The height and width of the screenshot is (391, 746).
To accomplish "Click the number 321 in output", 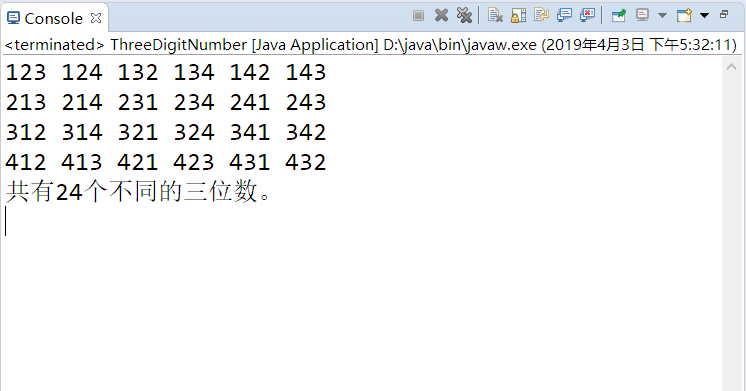I will [x=138, y=133].
